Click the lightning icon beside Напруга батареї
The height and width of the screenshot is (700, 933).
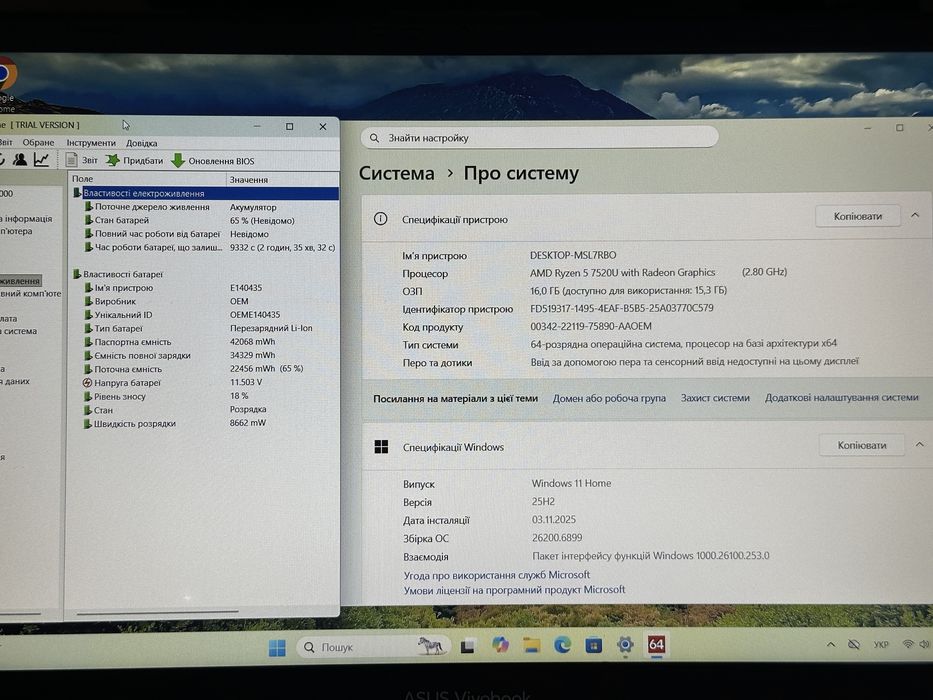(87, 383)
